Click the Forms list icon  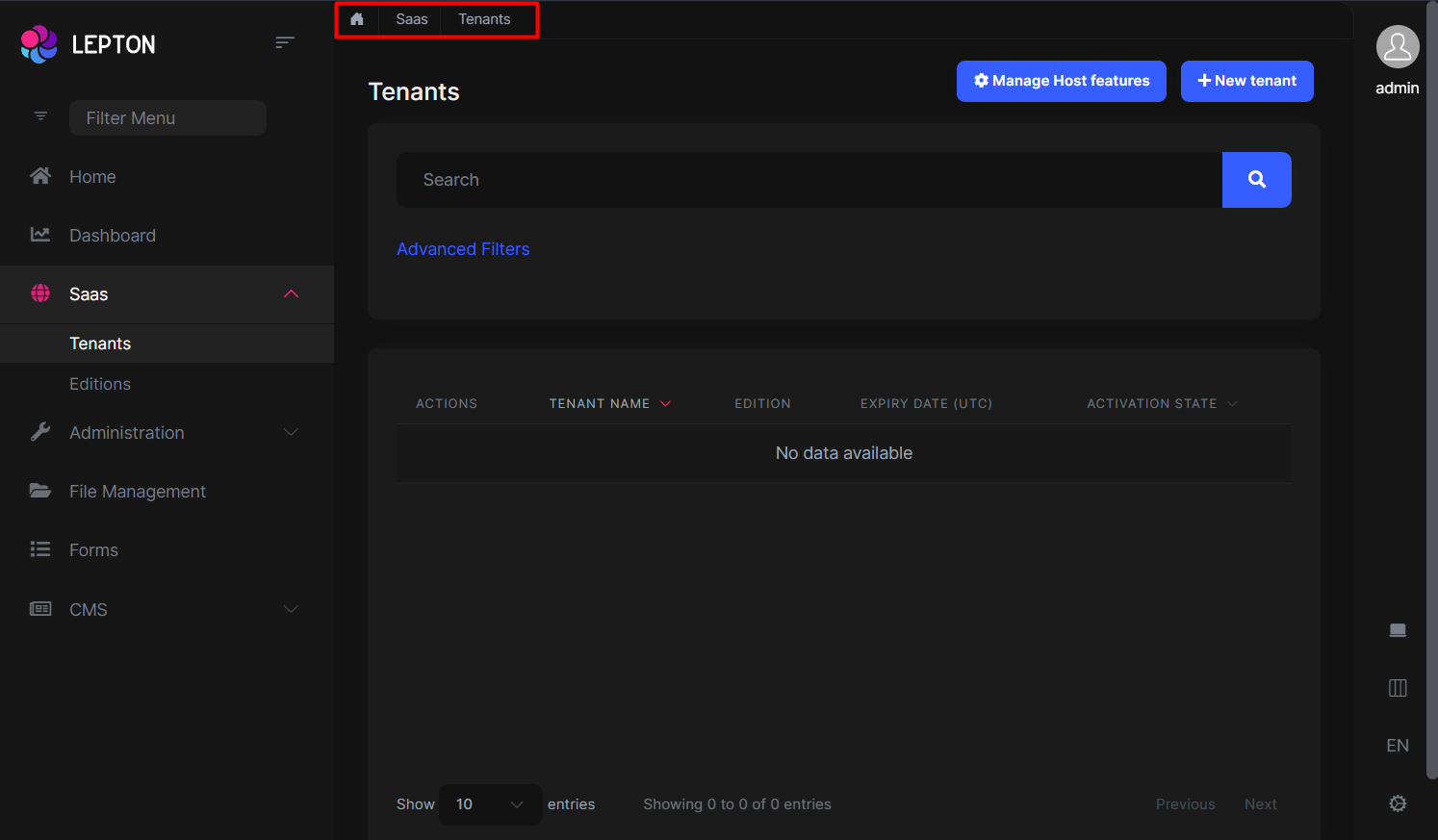[40, 549]
